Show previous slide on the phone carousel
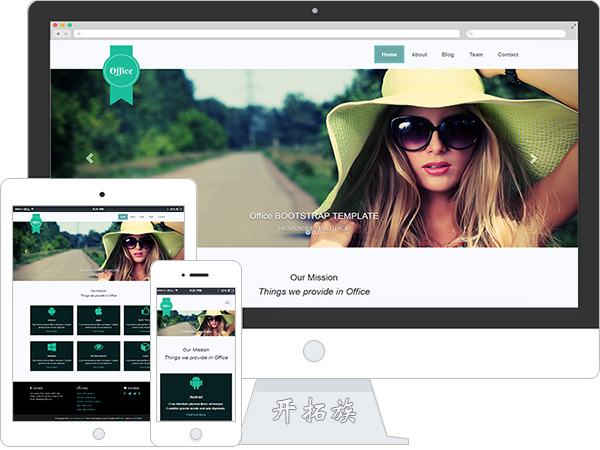 click(165, 325)
